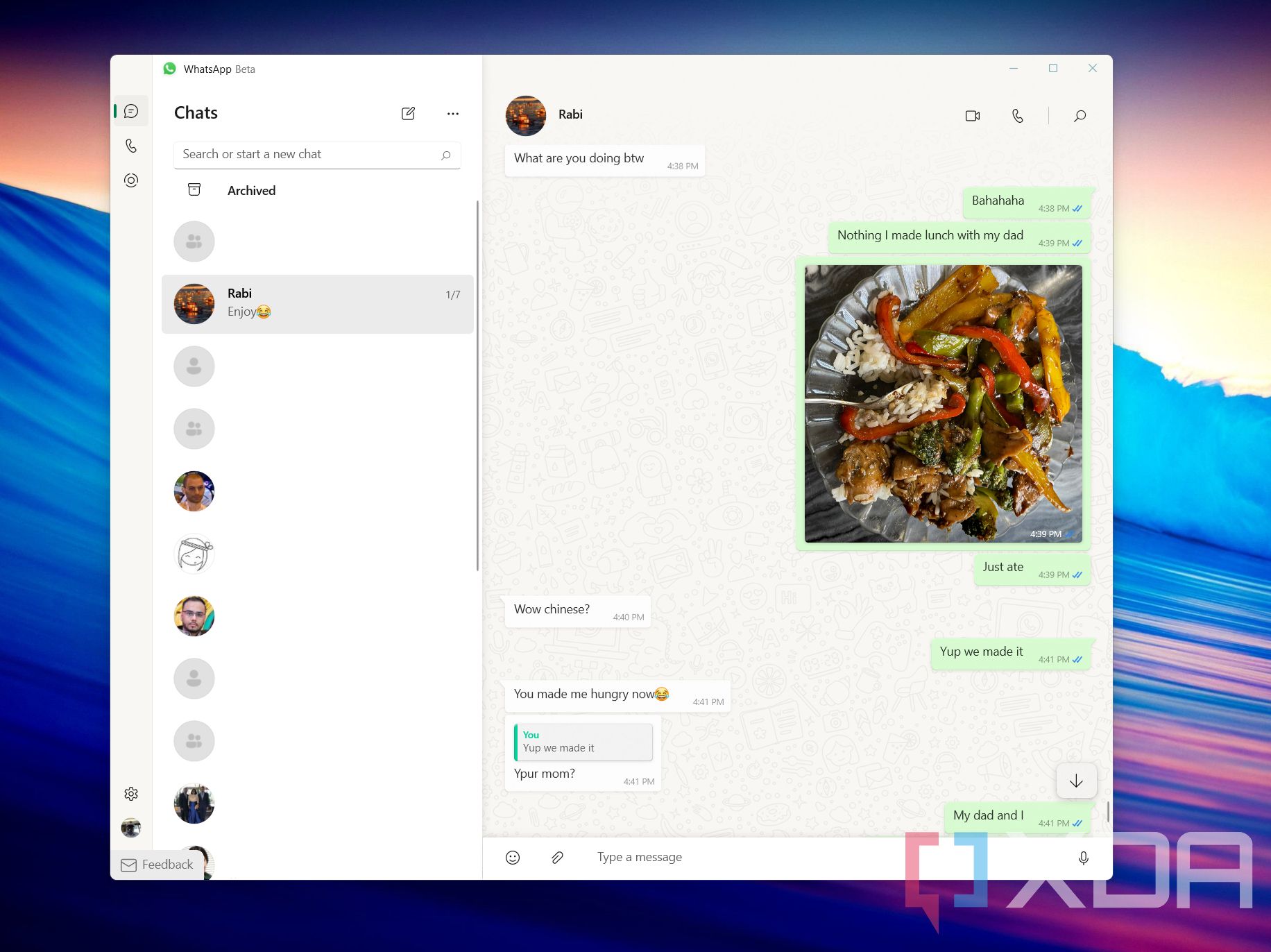Screen dimensions: 1271x952
Task: Open the Archived chats row
Action: tap(317, 190)
